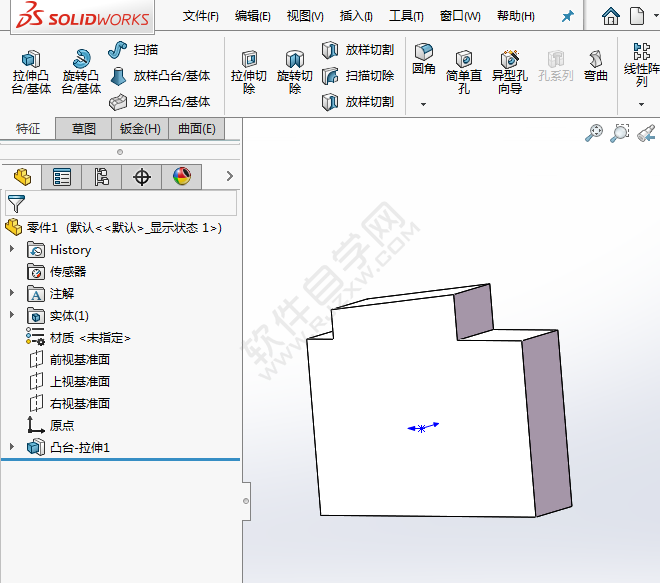660x583 pixels.
Task: Select the shaded right side face of the model
Action: (547, 423)
